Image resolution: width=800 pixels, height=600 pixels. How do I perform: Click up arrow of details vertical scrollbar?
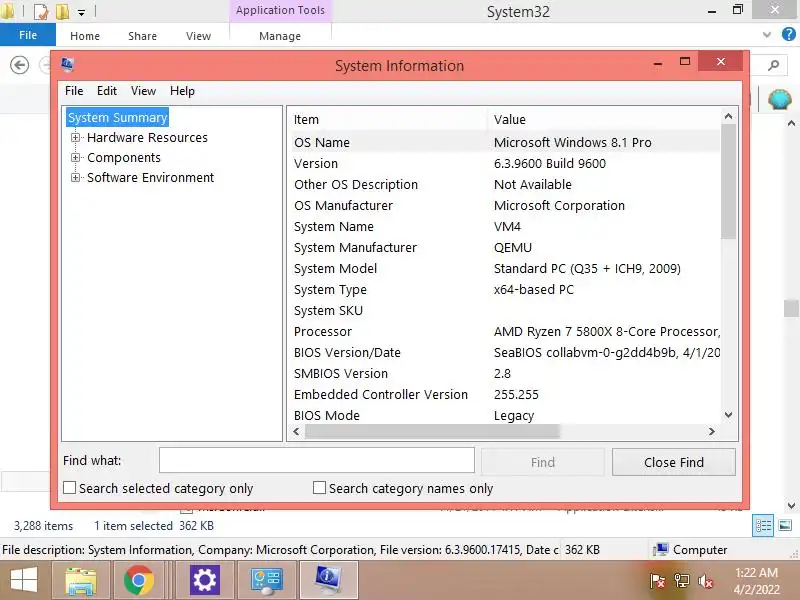coord(729,117)
